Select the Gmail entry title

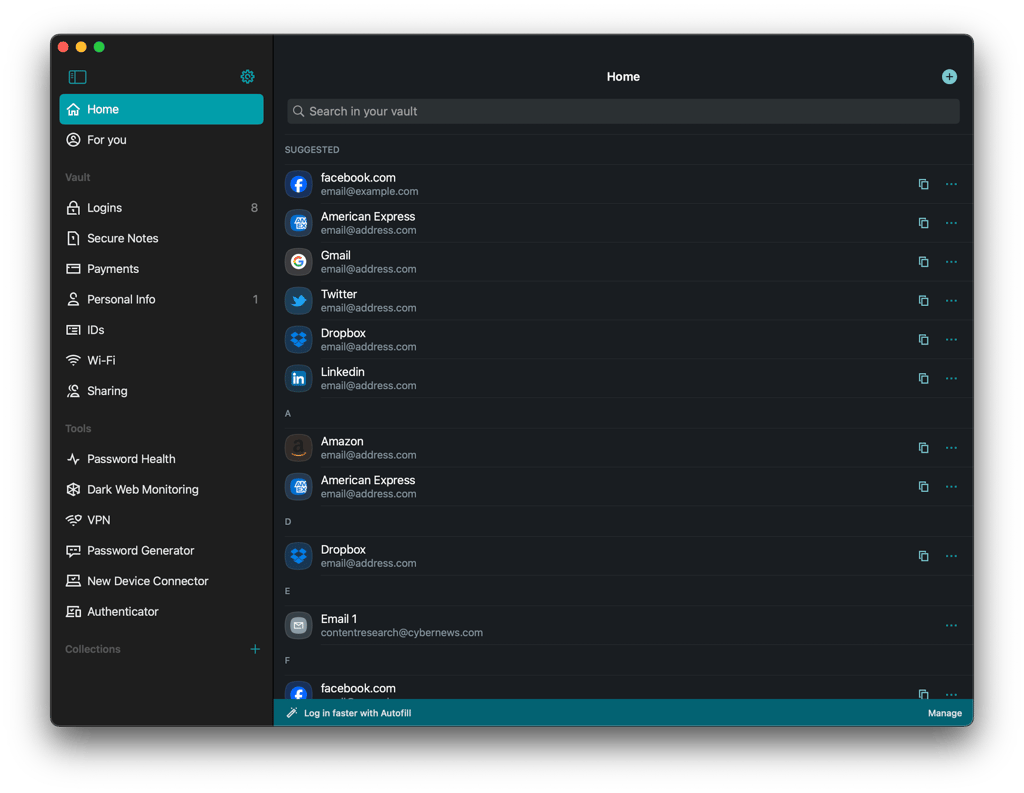coord(336,255)
